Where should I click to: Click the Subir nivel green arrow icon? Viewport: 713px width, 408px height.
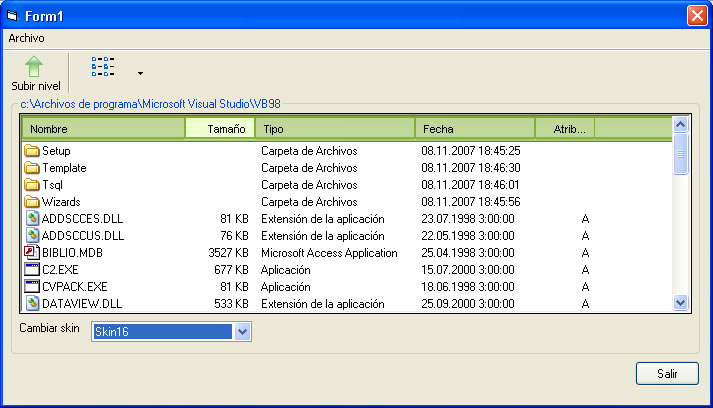35,66
